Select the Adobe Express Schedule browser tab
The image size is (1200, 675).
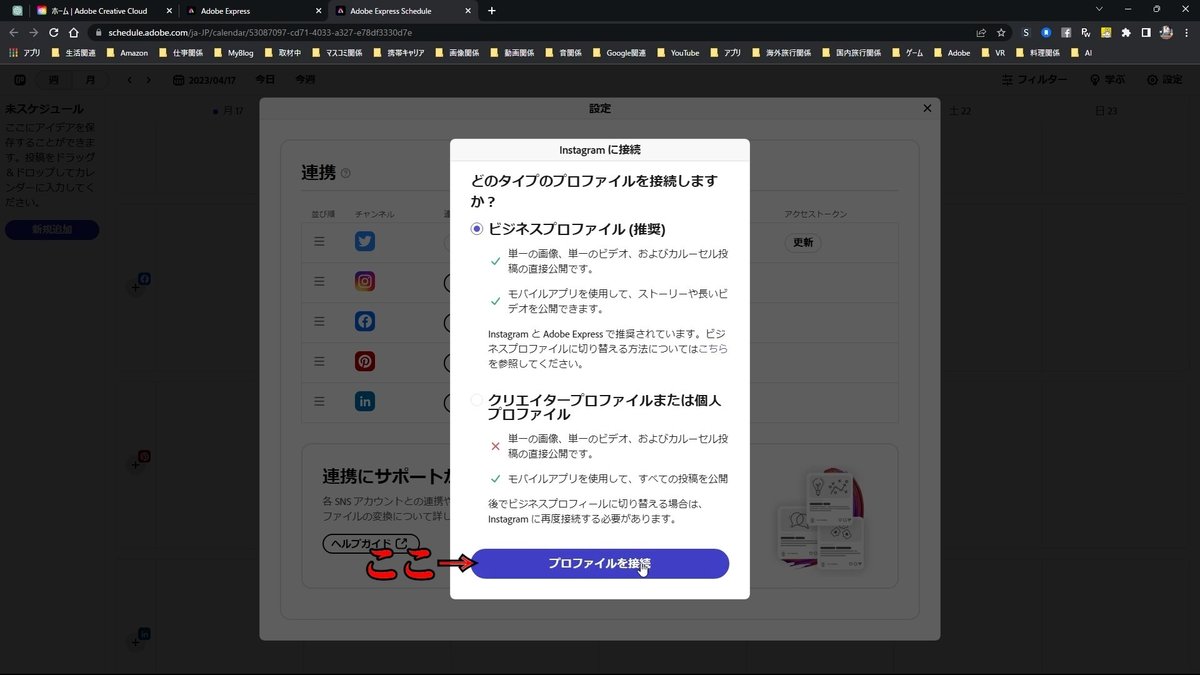pos(403,10)
